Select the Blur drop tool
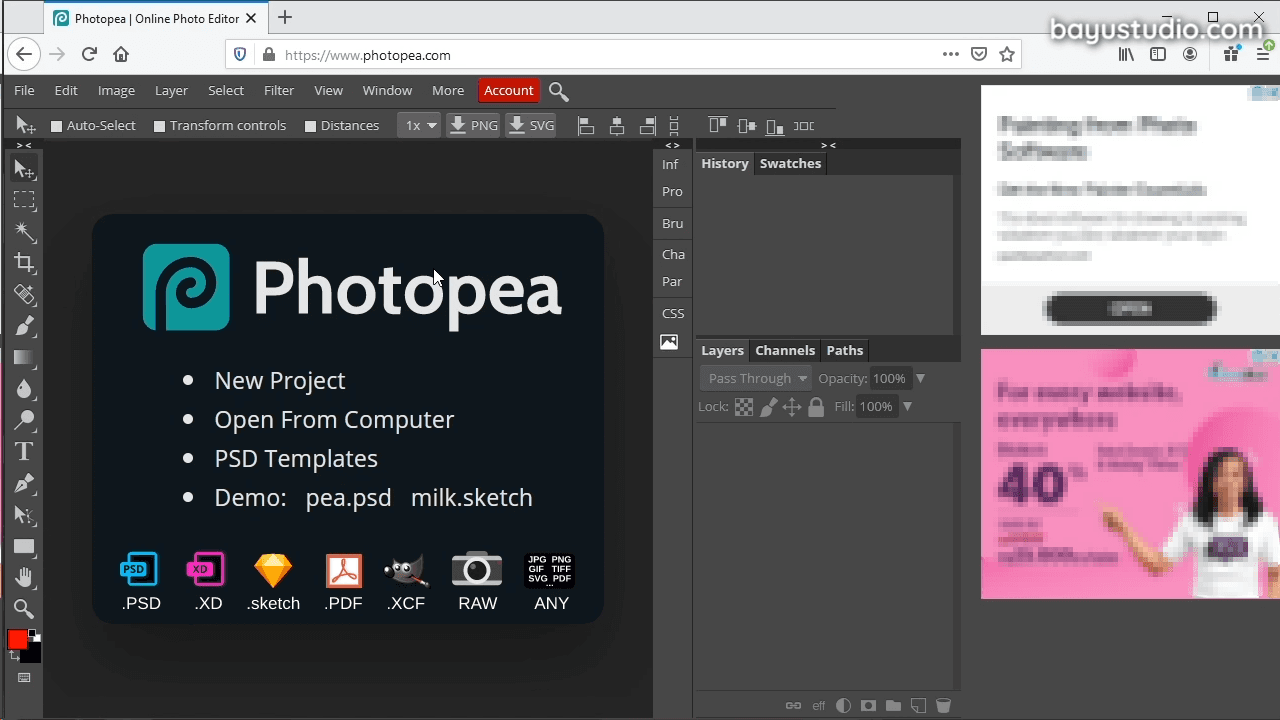 coord(24,388)
